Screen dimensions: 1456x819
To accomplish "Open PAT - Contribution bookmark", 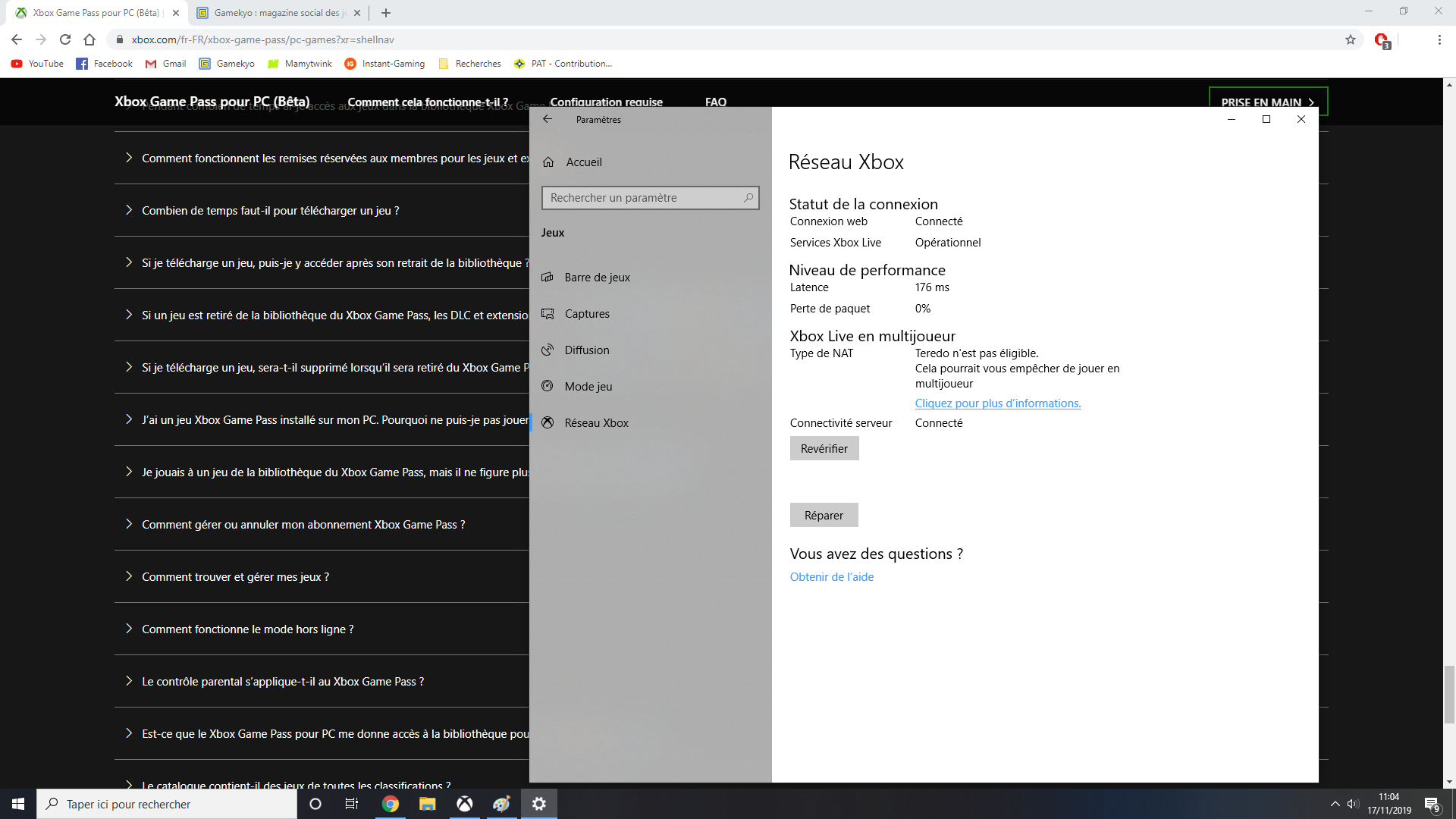I will coord(563,64).
